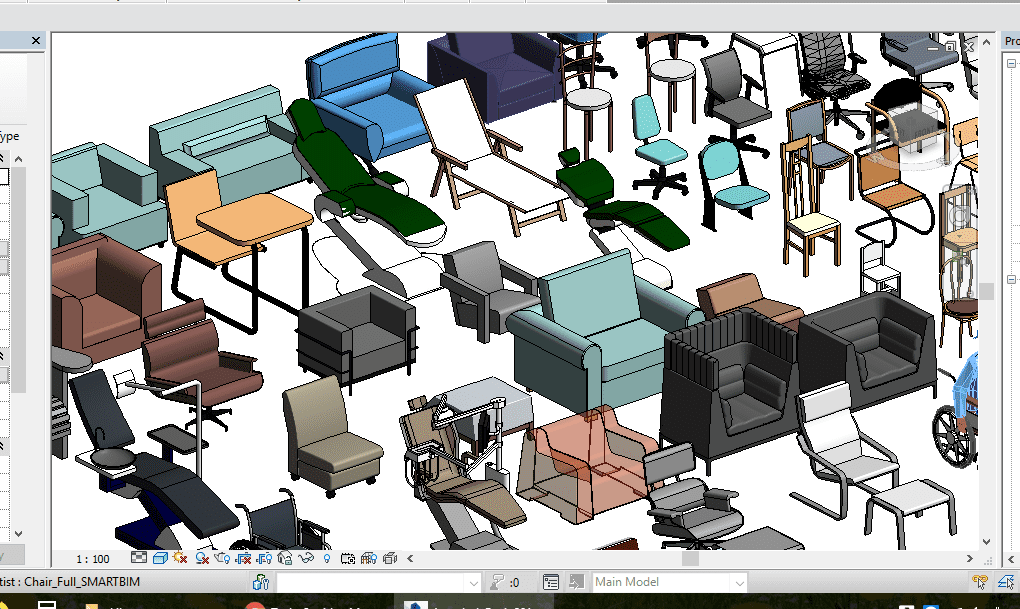Open the Visual Style menu

coord(159,558)
